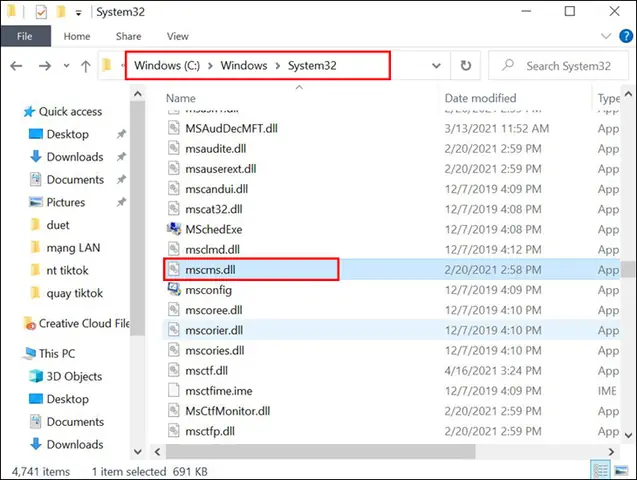Viewport: 637px width, 480px height.
Task: Switch to Details view layout icon
Action: 600,470
